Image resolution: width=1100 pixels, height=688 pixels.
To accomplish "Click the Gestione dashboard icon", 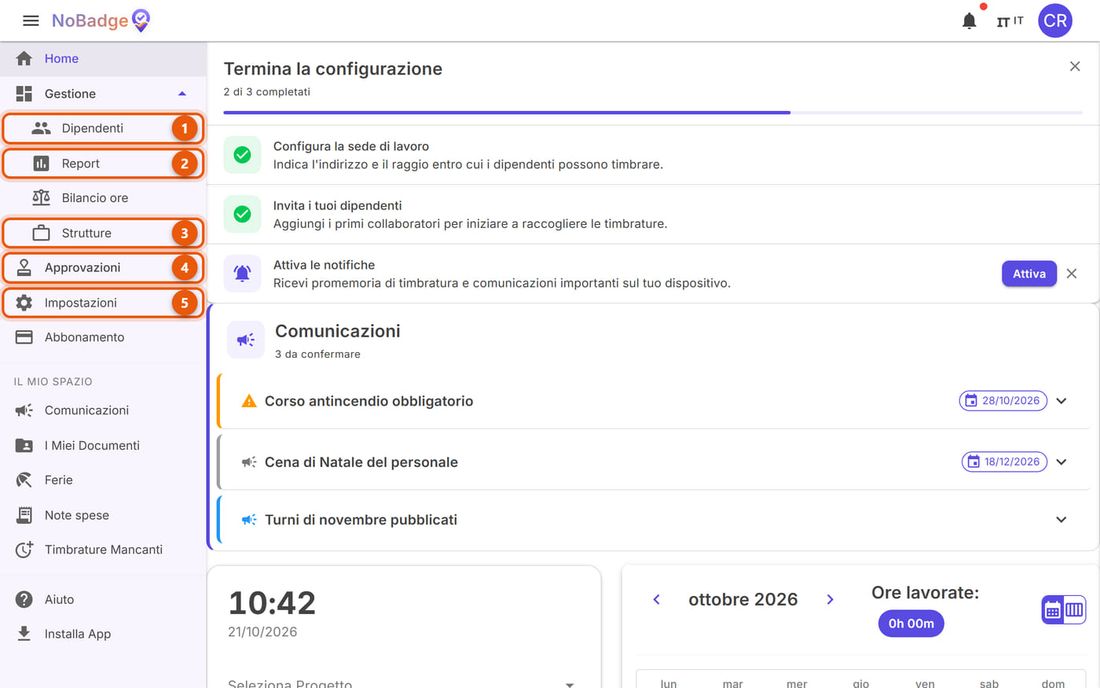I will (24, 94).
